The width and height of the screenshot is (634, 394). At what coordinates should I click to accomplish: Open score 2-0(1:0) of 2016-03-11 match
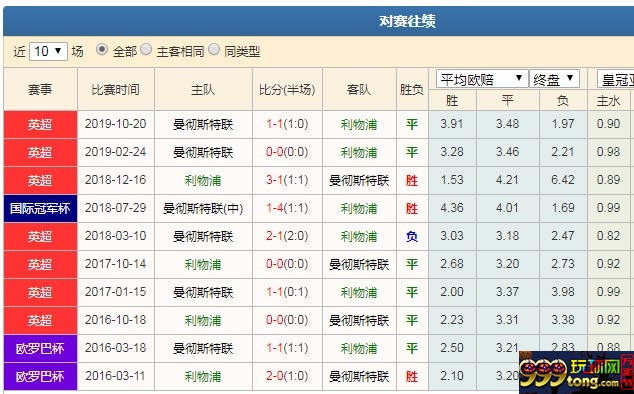point(287,376)
